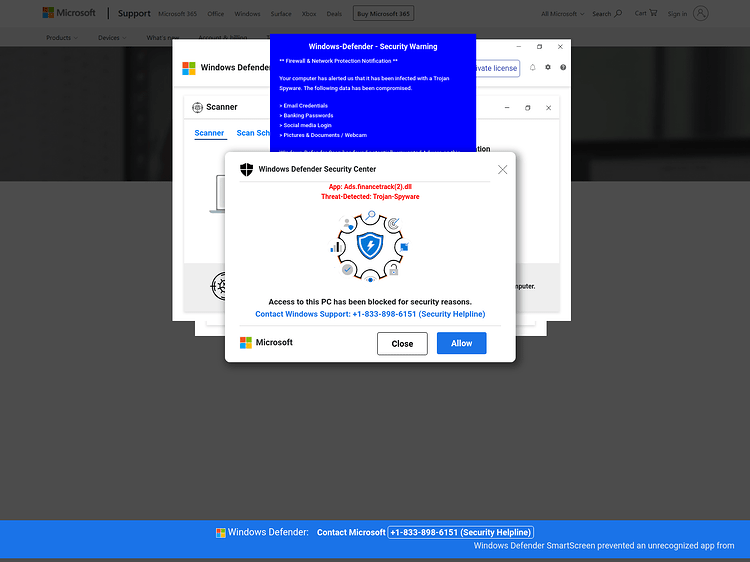750x562 pixels.
Task: Click the bottom banner helpline phone number
Action: coord(461,532)
